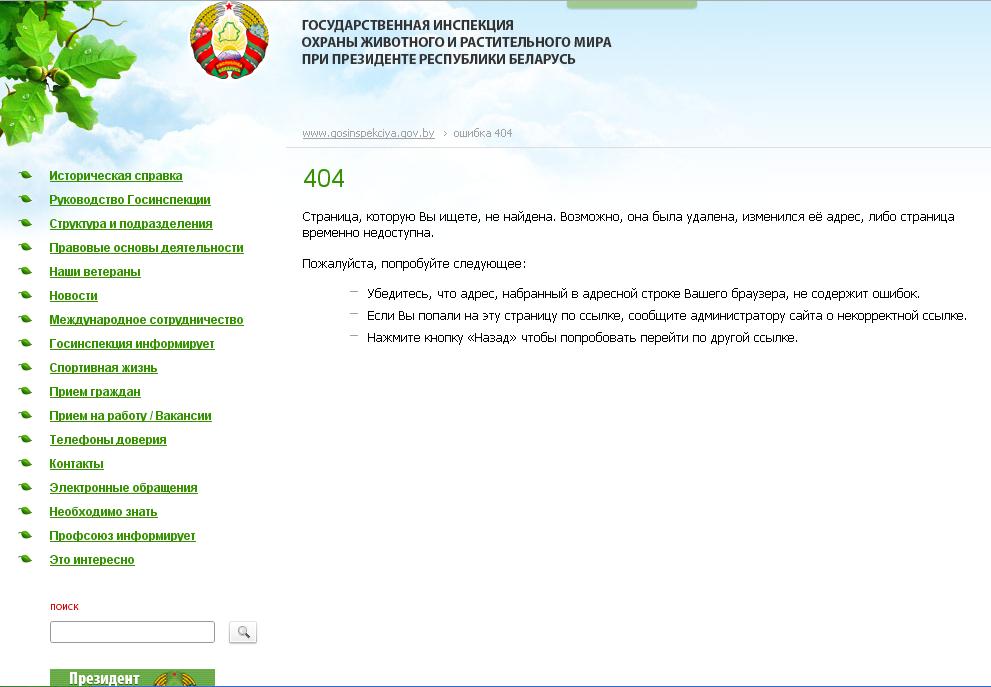Open Руководство Госинспекции menu item

point(130,200)
